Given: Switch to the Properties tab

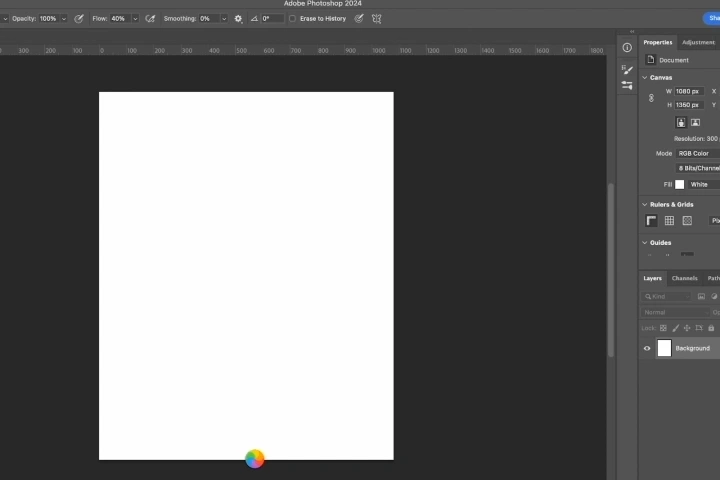Looking at the screenshot, I should tap(658, 42).
